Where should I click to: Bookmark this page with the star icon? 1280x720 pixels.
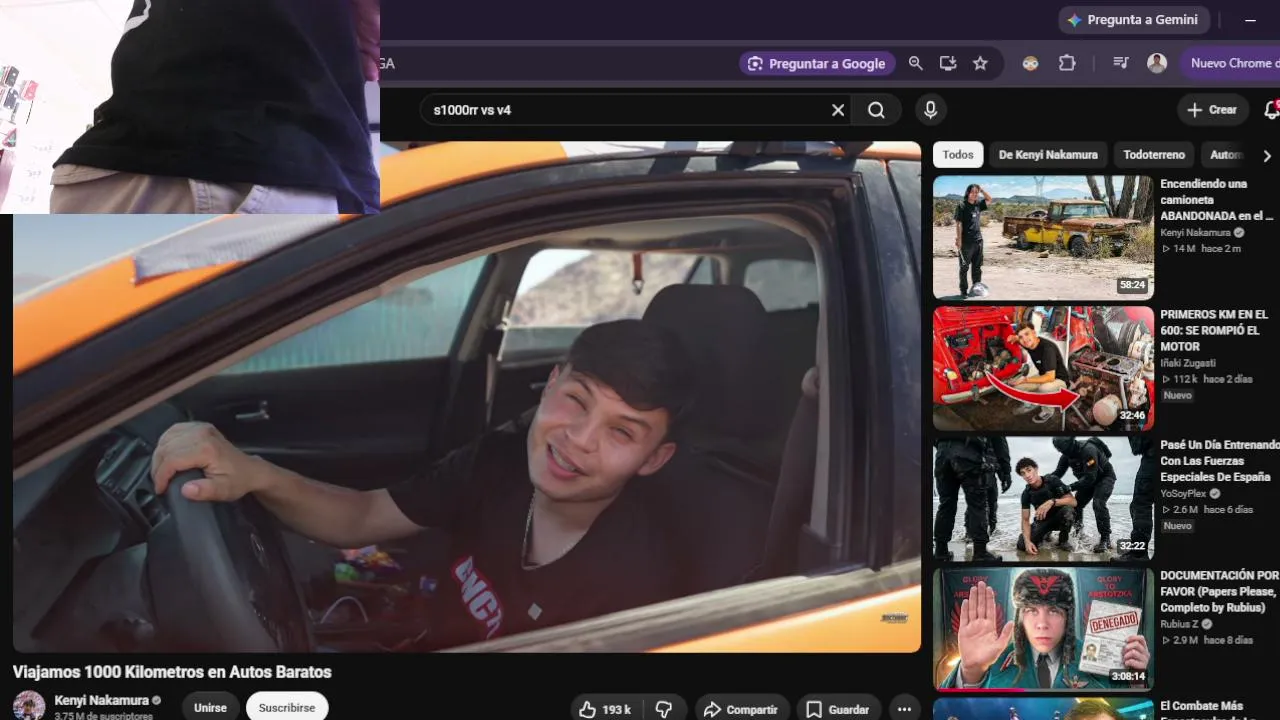coord(980,63)
